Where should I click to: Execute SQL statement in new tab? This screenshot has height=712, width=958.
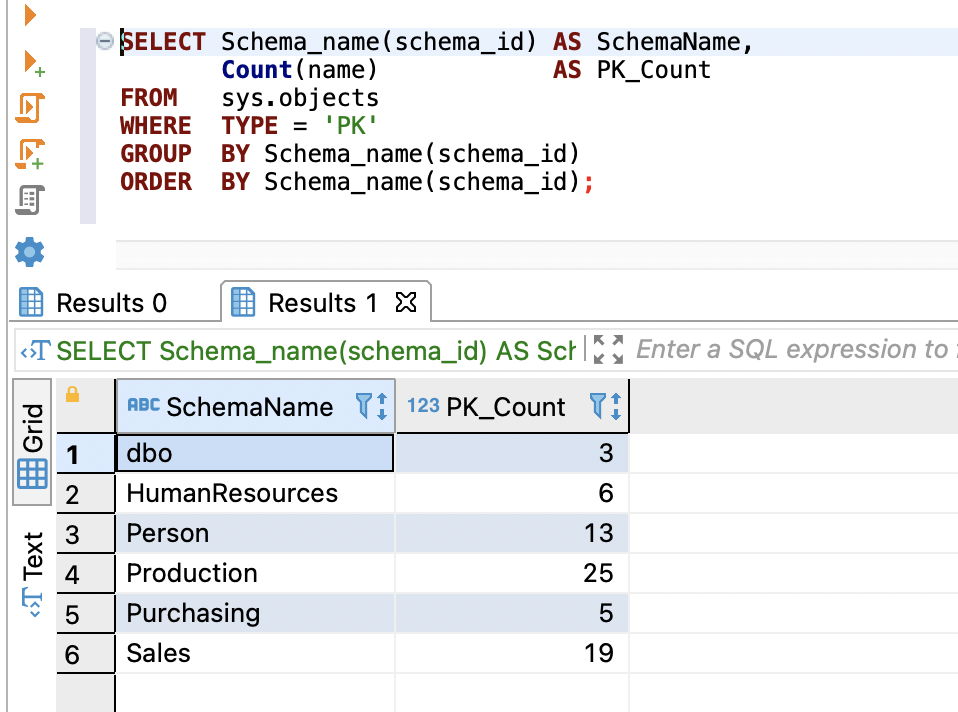[x=32, y=64]
